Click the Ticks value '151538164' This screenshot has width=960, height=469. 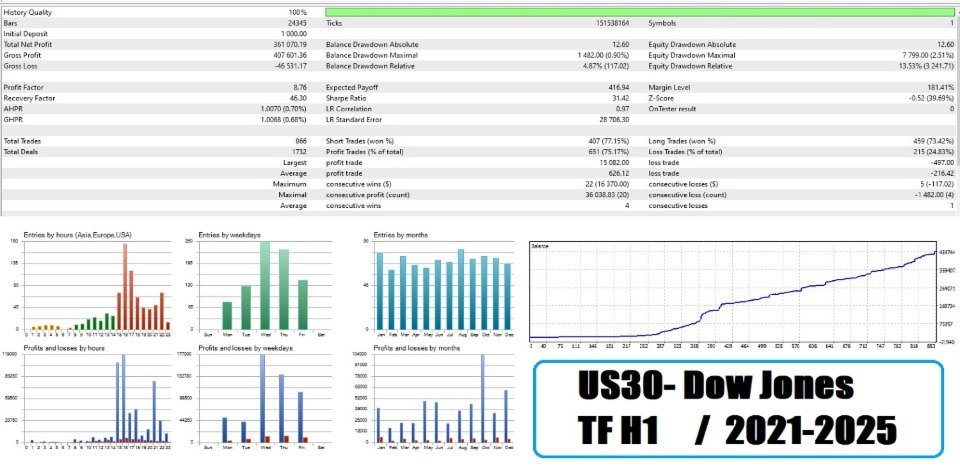[613, 23]
